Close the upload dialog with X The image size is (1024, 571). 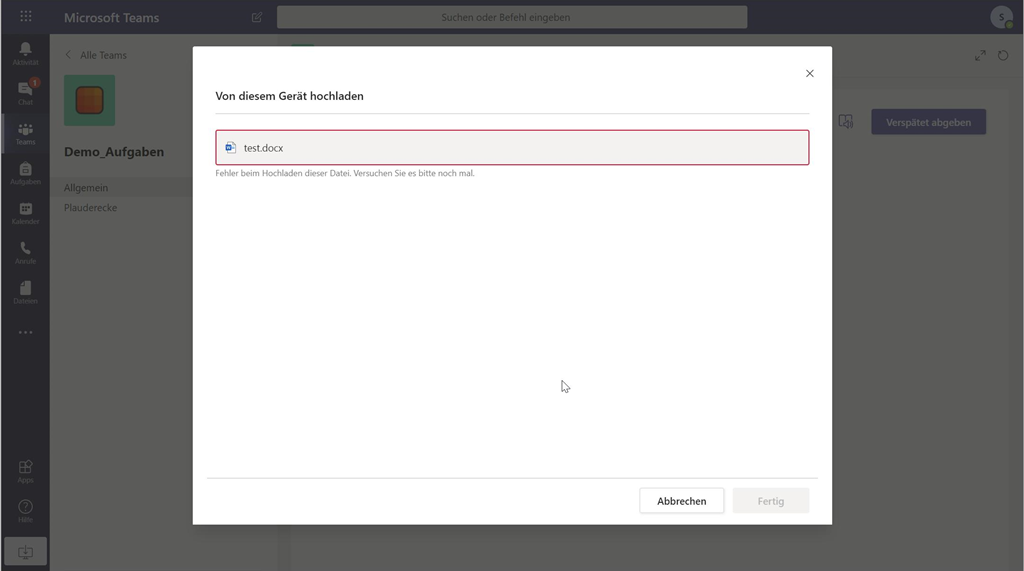pos(810,73)
